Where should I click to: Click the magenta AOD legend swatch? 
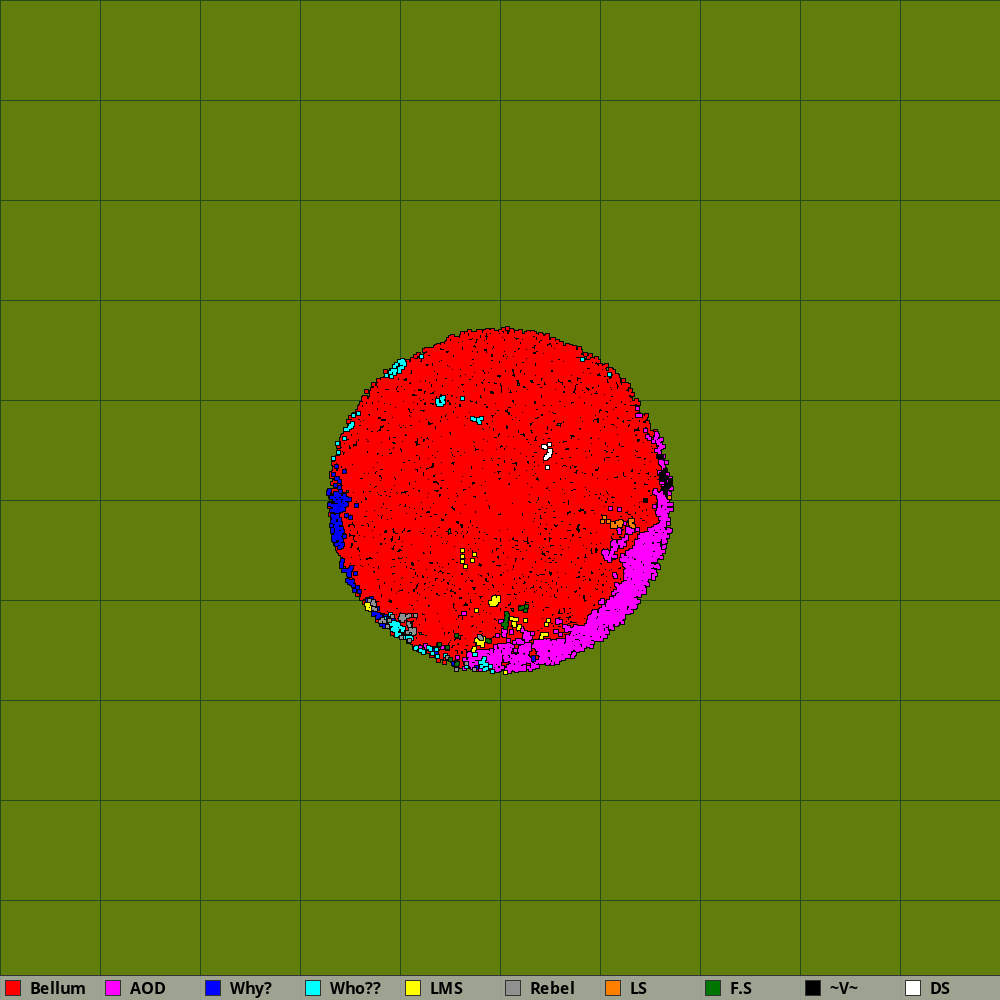[x=113, y=988]
